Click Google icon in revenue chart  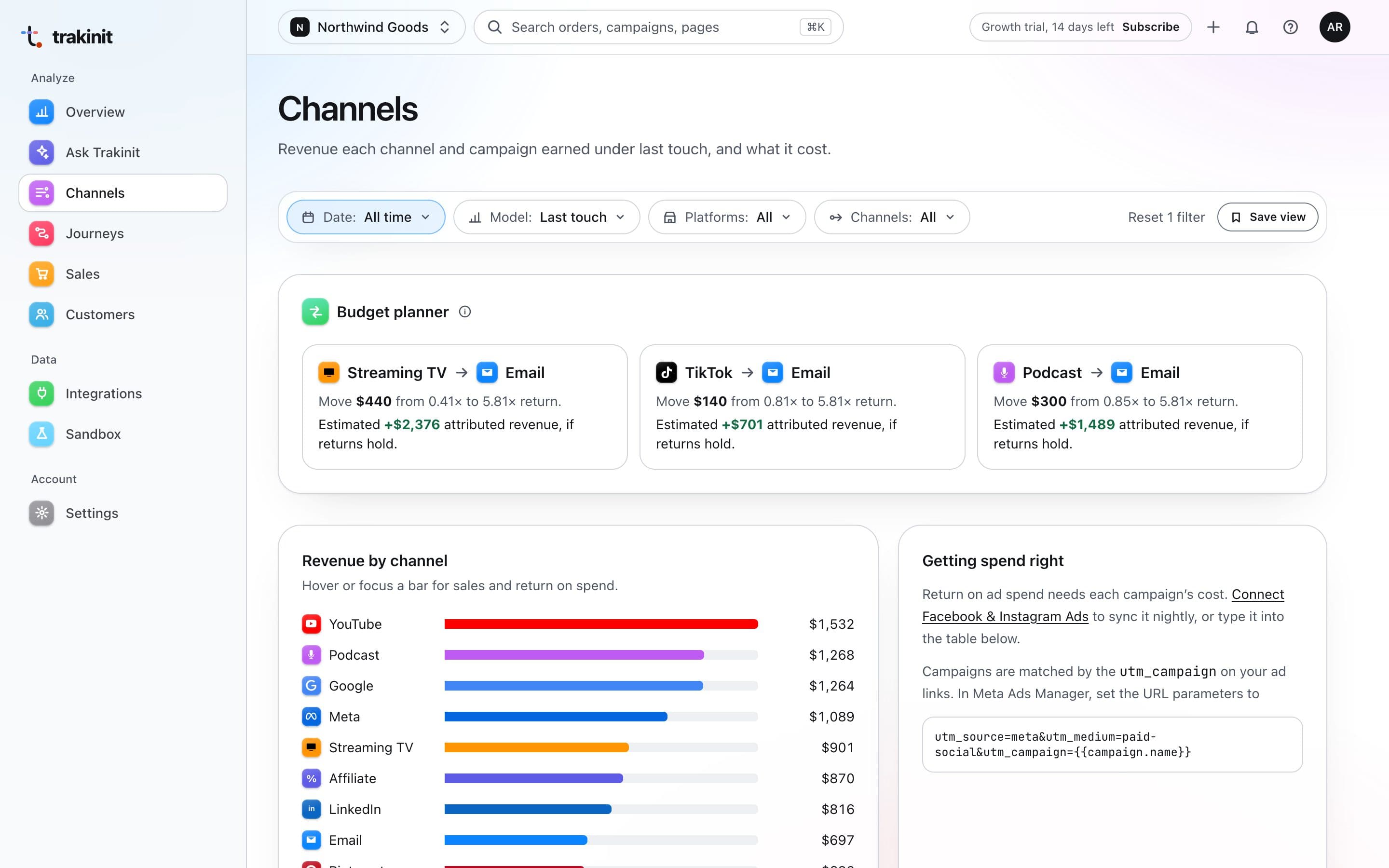point(311,685)
